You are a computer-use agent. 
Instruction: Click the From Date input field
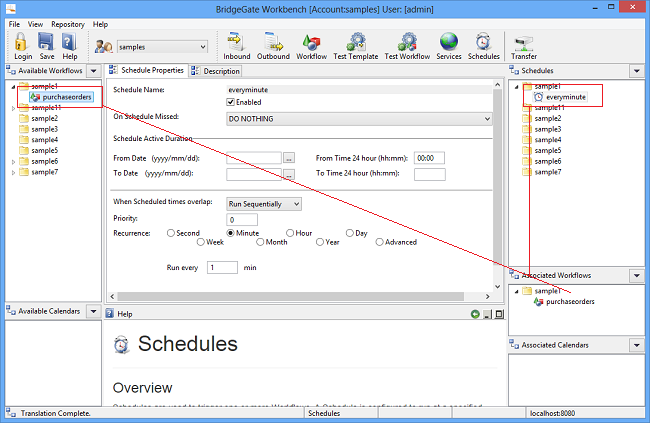click(254, 158)
